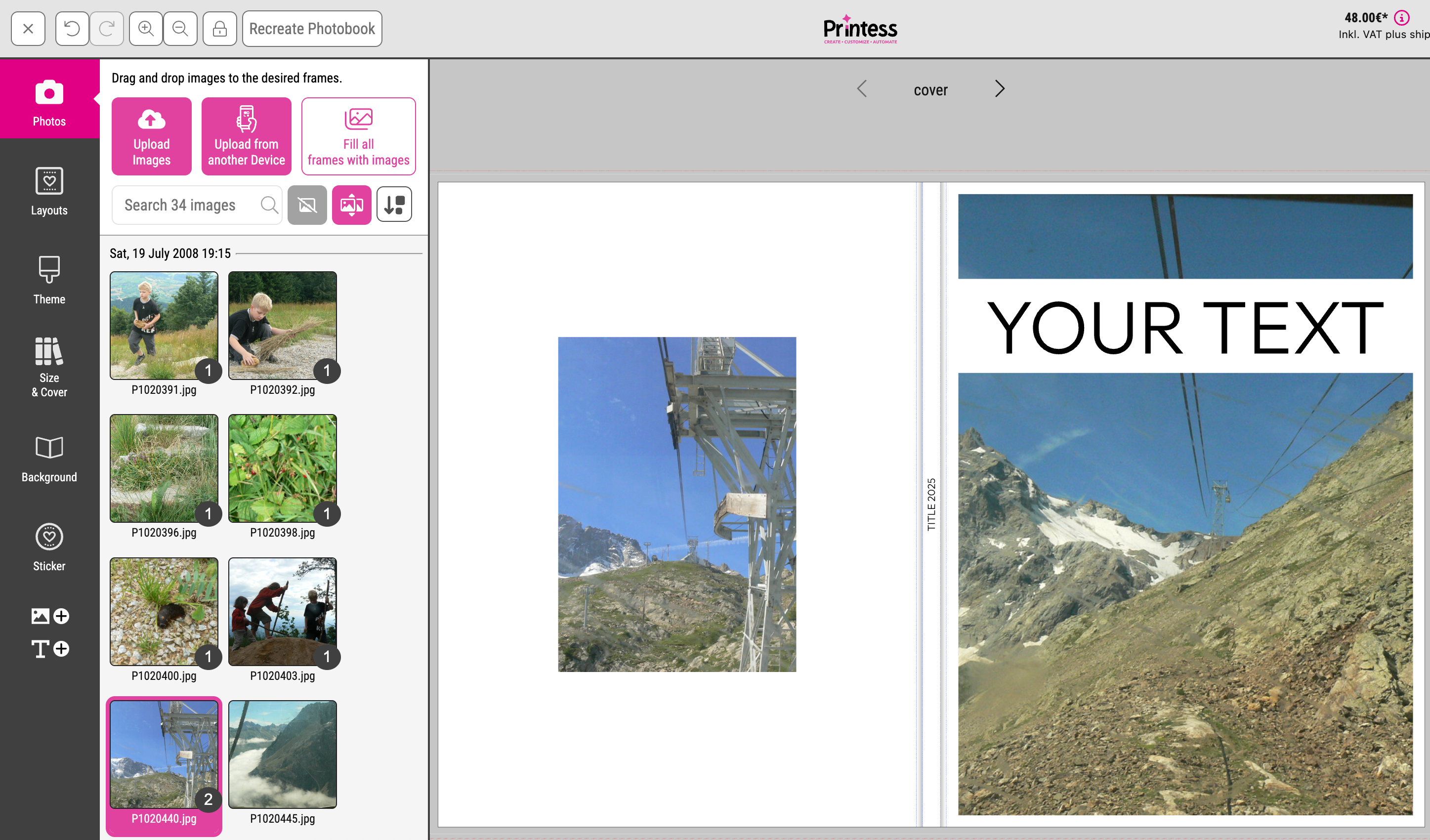The width and height of the screenshot is (1430, 840).
Task: Toggle the image auto-placement button
Action: 352,205
